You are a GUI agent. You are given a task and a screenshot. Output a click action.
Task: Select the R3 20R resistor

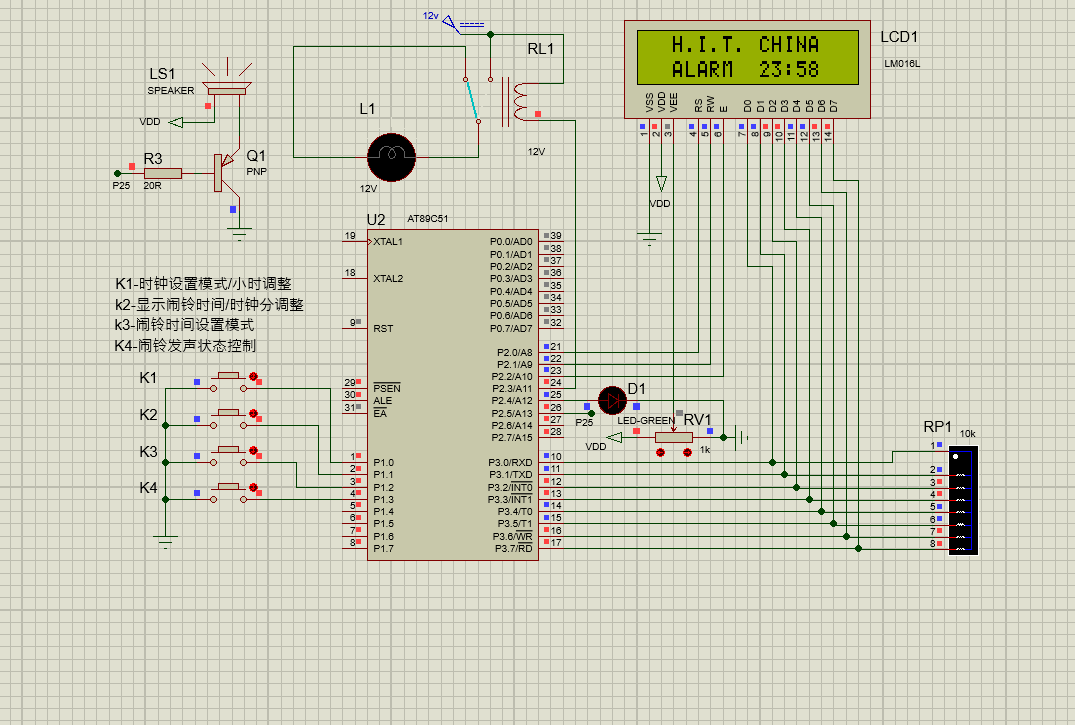pos(162,174)
